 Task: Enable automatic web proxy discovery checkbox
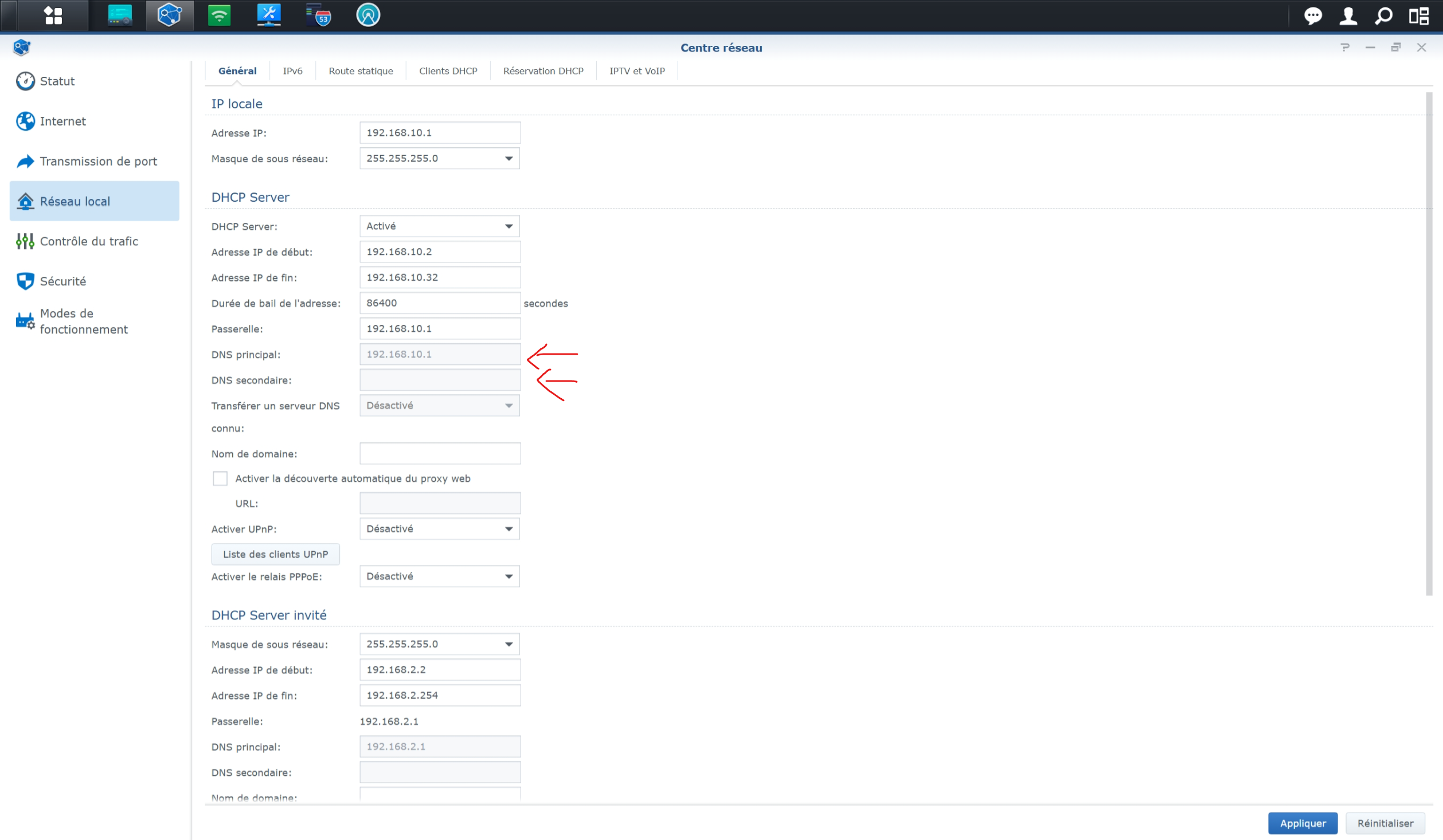point(220,478)
